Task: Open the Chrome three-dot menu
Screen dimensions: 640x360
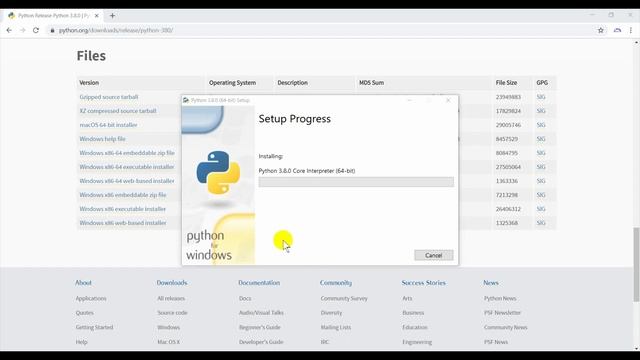Action: 631,30
